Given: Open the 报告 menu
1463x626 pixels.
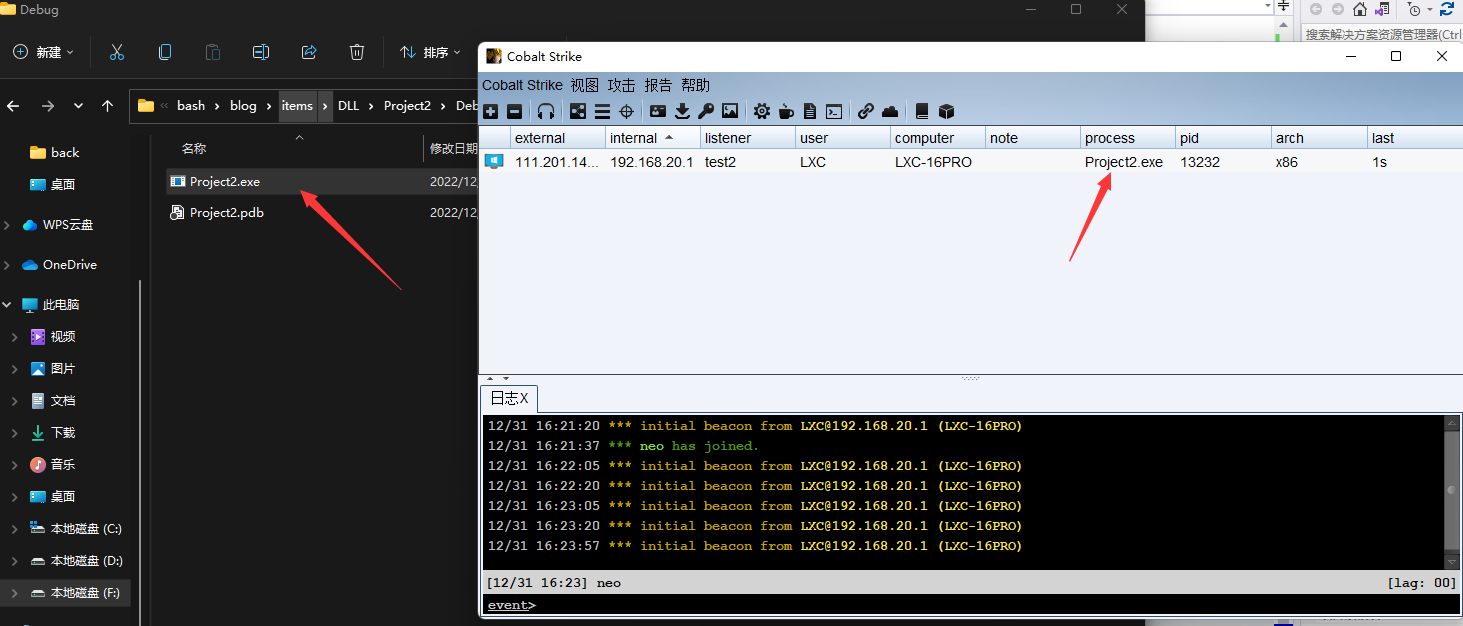Looking at the screenshot, I should (x=658, y=85).
